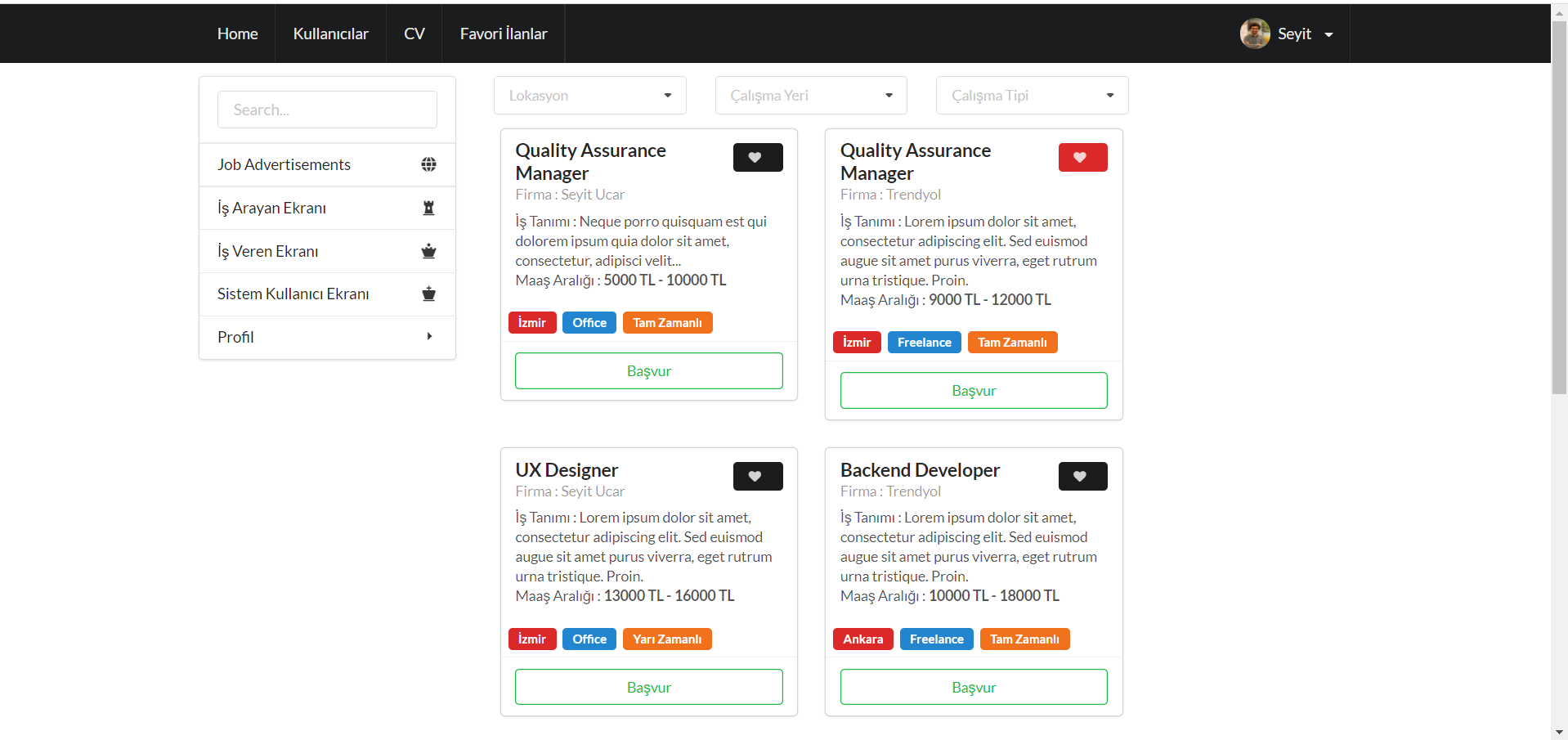Click Başvur on the Backend Developer listing
This screenshot has height=740, width=1568.
pyautogui.click(x=973, y=687)
